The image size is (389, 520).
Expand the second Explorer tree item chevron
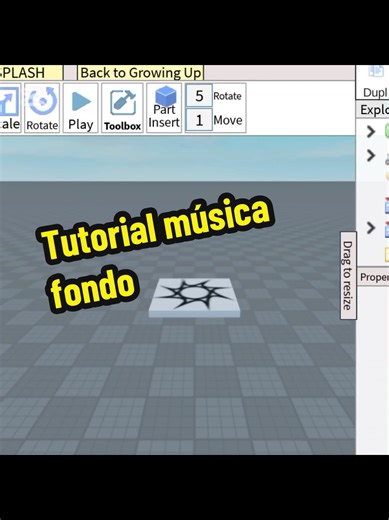tap(371, 155)
